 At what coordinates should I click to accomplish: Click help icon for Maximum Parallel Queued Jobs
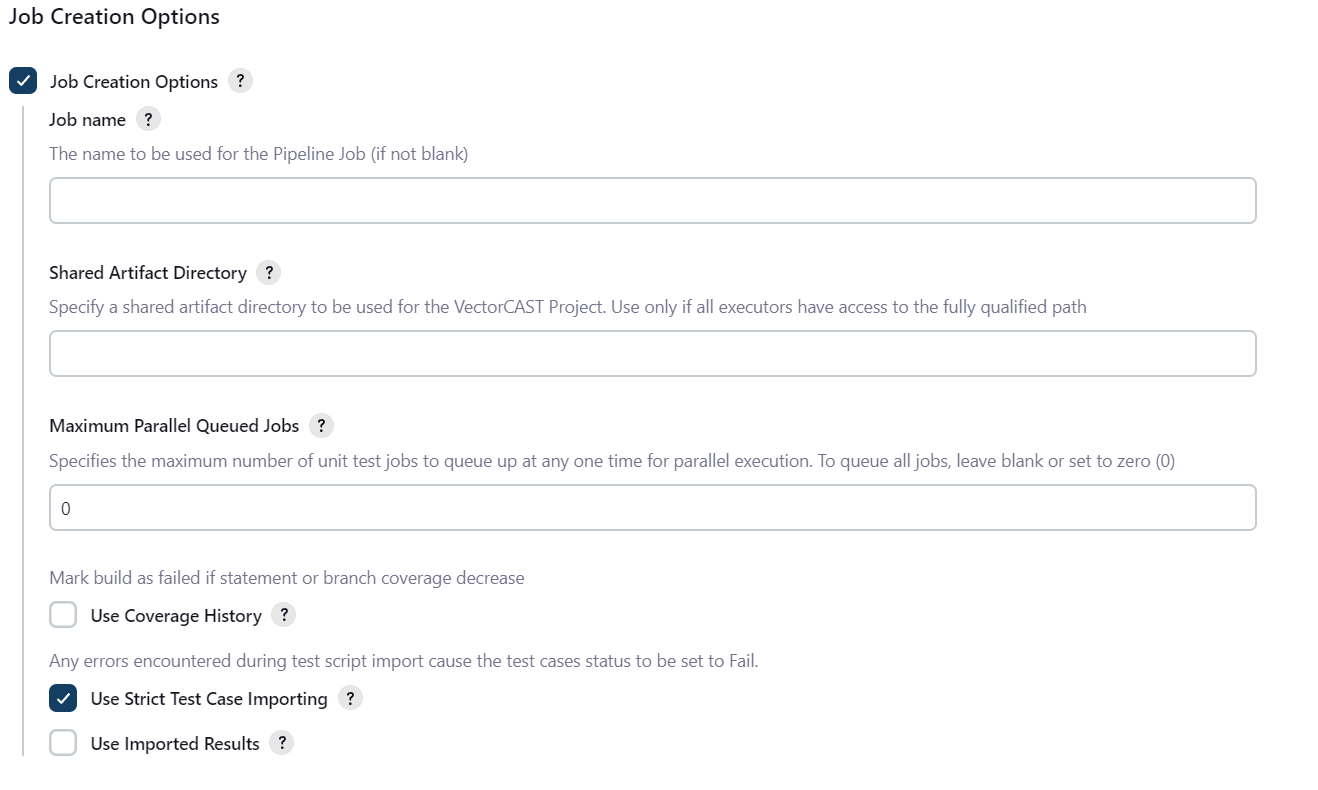coord(321,425)
